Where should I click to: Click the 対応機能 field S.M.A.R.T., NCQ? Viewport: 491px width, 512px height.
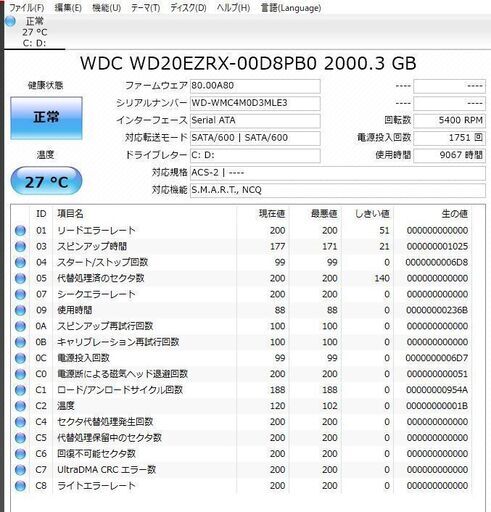coord(338,190)
